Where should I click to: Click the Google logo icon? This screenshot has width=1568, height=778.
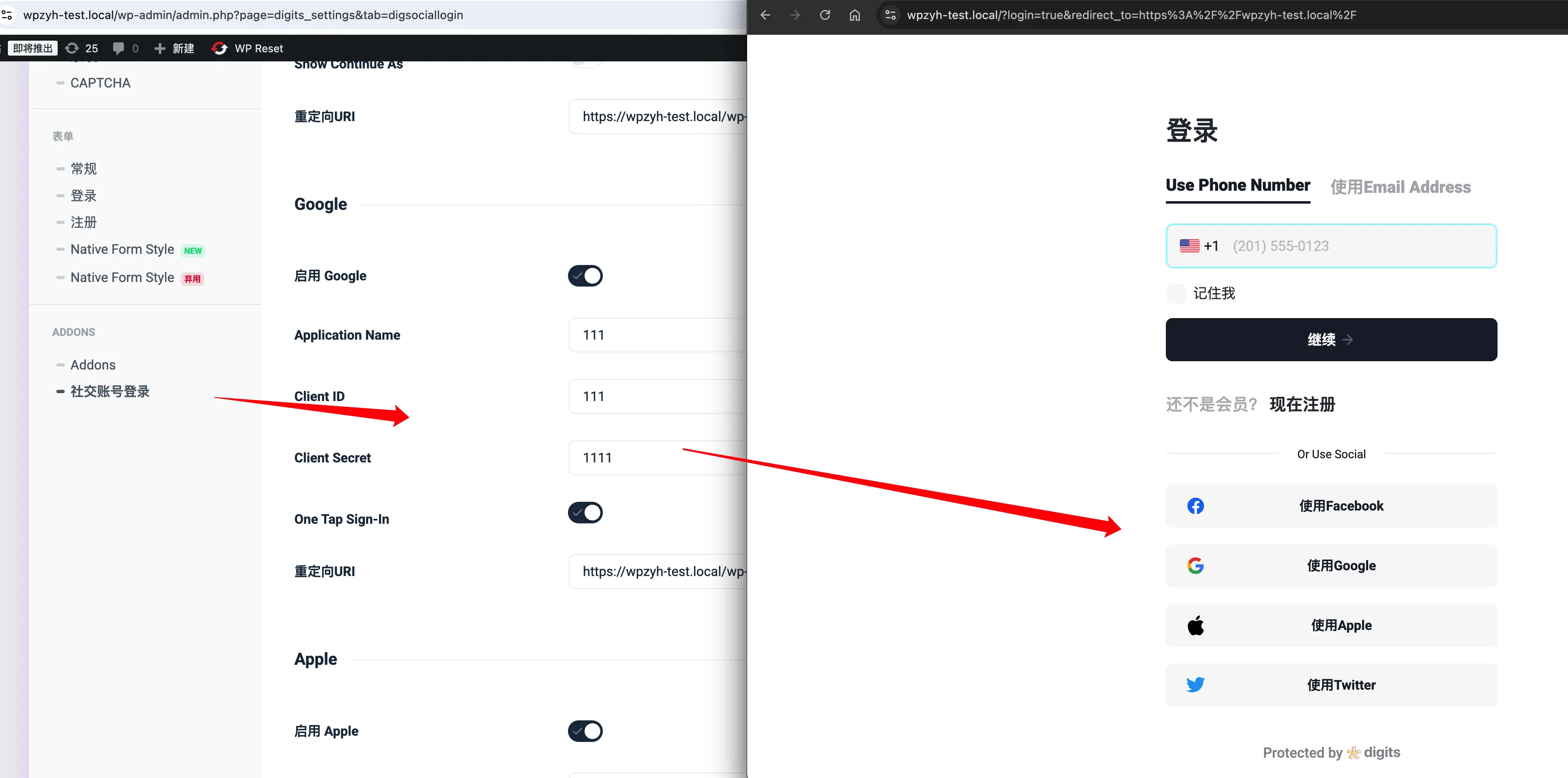coord(1195,566)
